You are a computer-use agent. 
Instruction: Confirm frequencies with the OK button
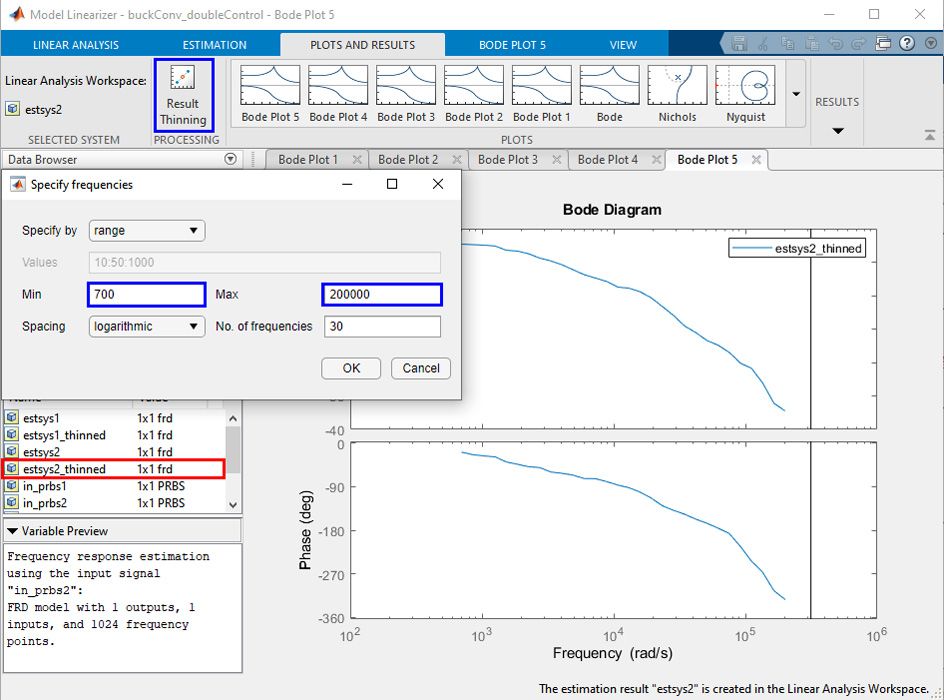tap(350, 368)
